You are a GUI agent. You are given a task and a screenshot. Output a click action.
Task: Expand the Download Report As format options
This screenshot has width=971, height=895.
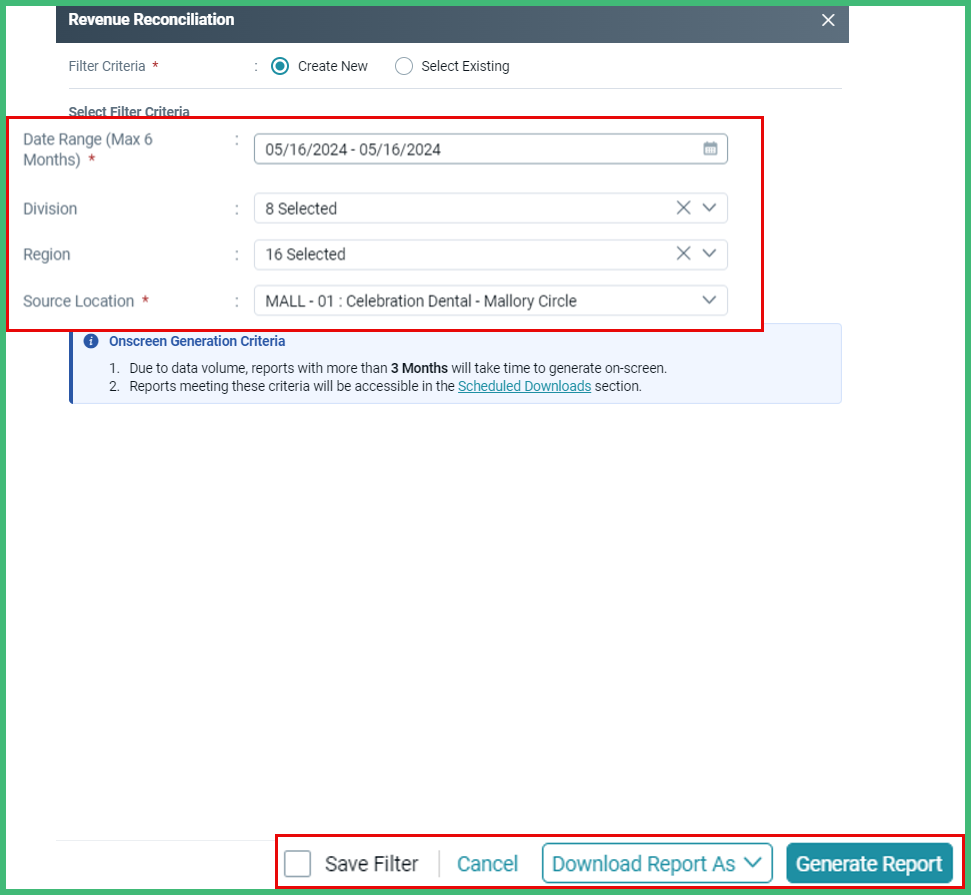tap(752, 862)
